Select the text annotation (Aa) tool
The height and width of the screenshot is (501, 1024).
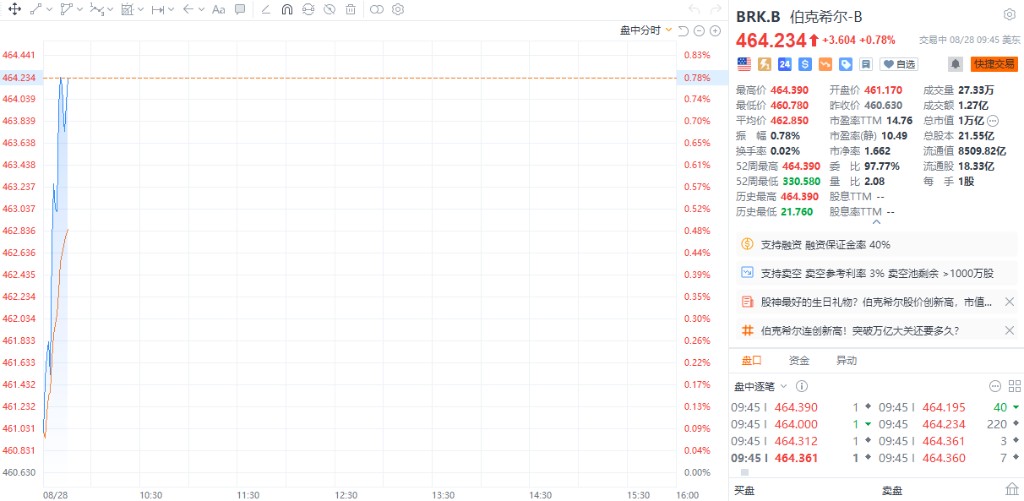coord(219,10)
